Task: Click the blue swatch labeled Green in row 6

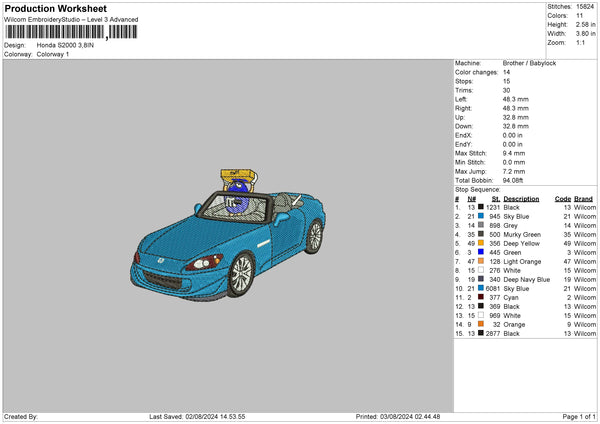Action: click(x=481, y=252)
